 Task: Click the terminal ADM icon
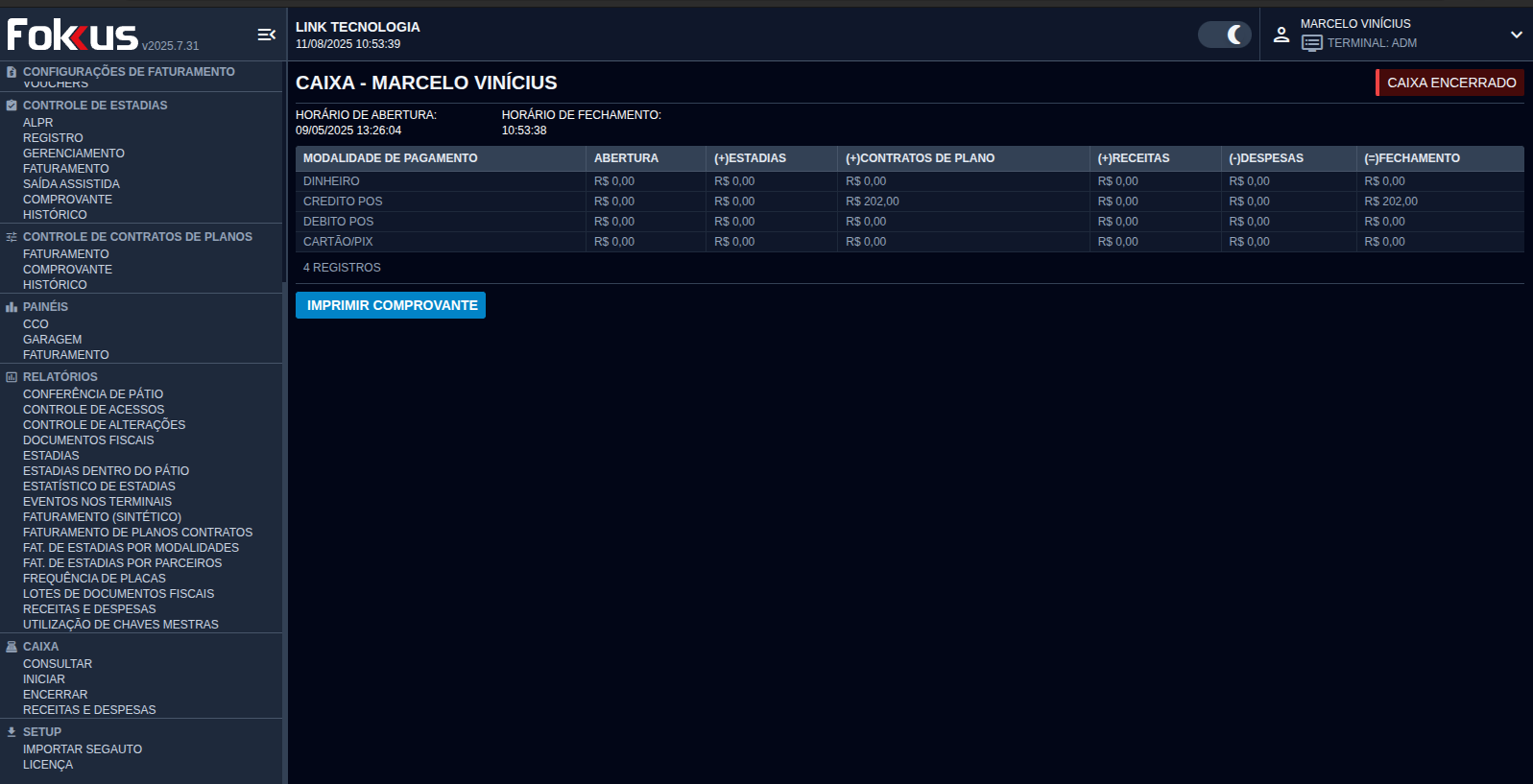pos(1311,43)
